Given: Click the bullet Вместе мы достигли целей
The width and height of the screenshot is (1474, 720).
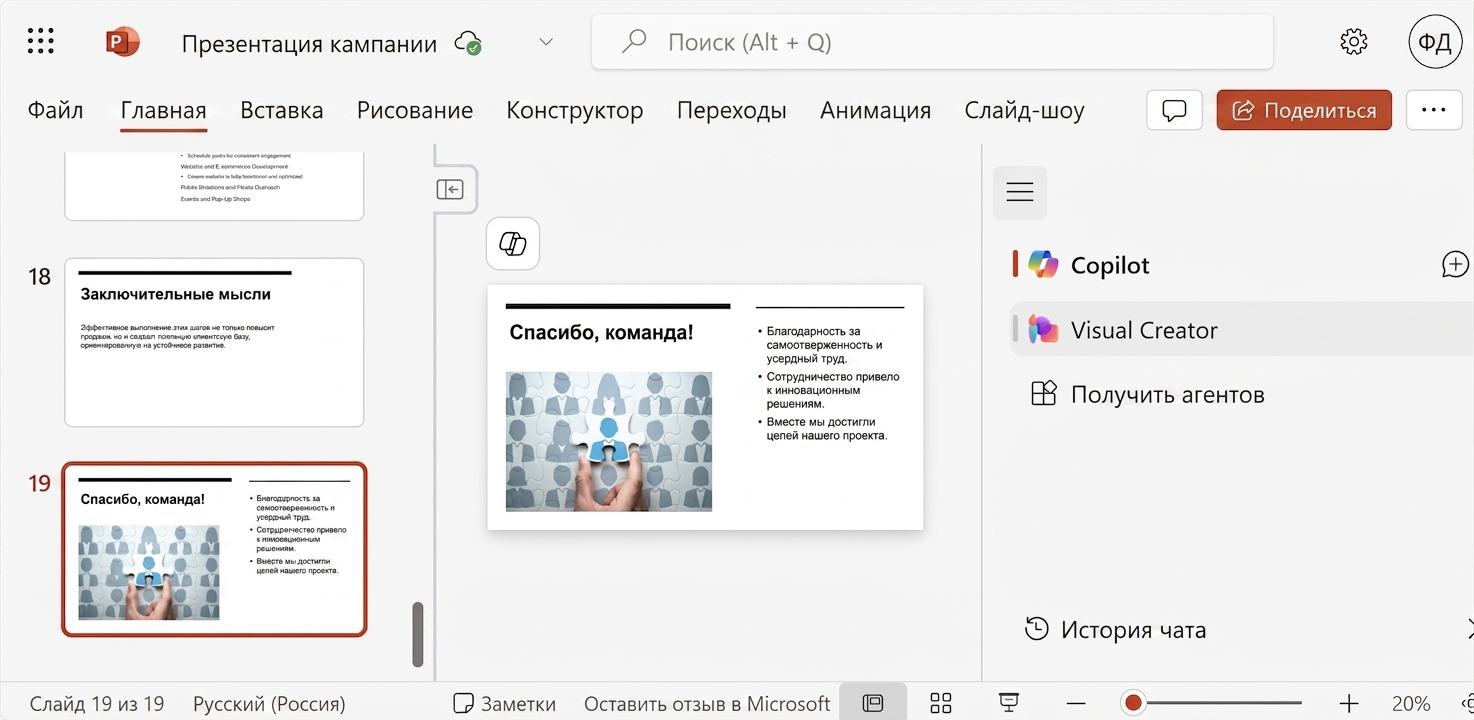Looking at the screenshot, I should coord(823,429).
